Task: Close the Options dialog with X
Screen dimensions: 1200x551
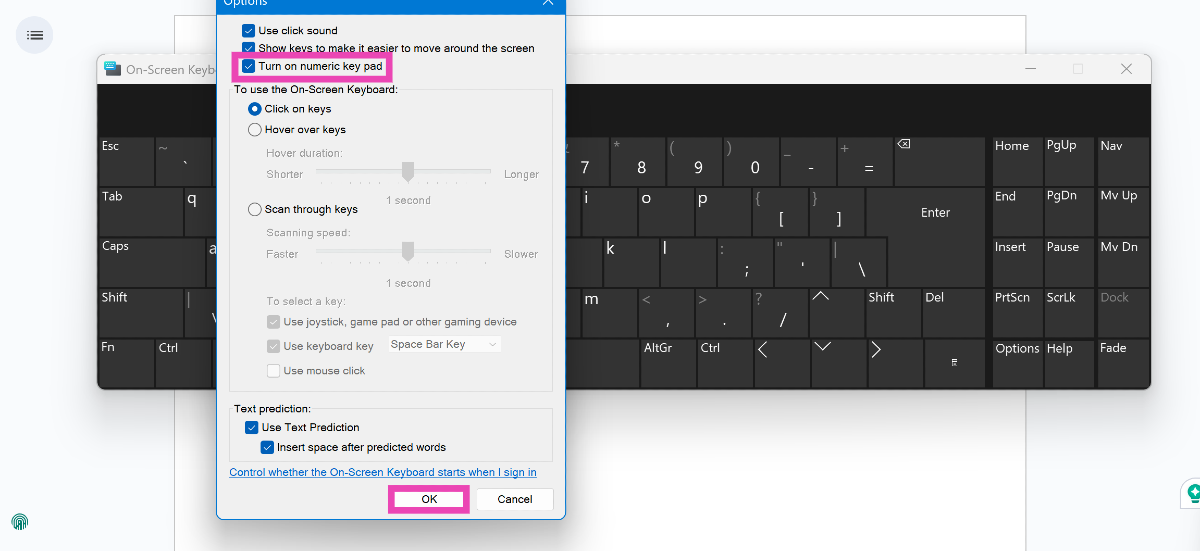Action: click(548, 3)
